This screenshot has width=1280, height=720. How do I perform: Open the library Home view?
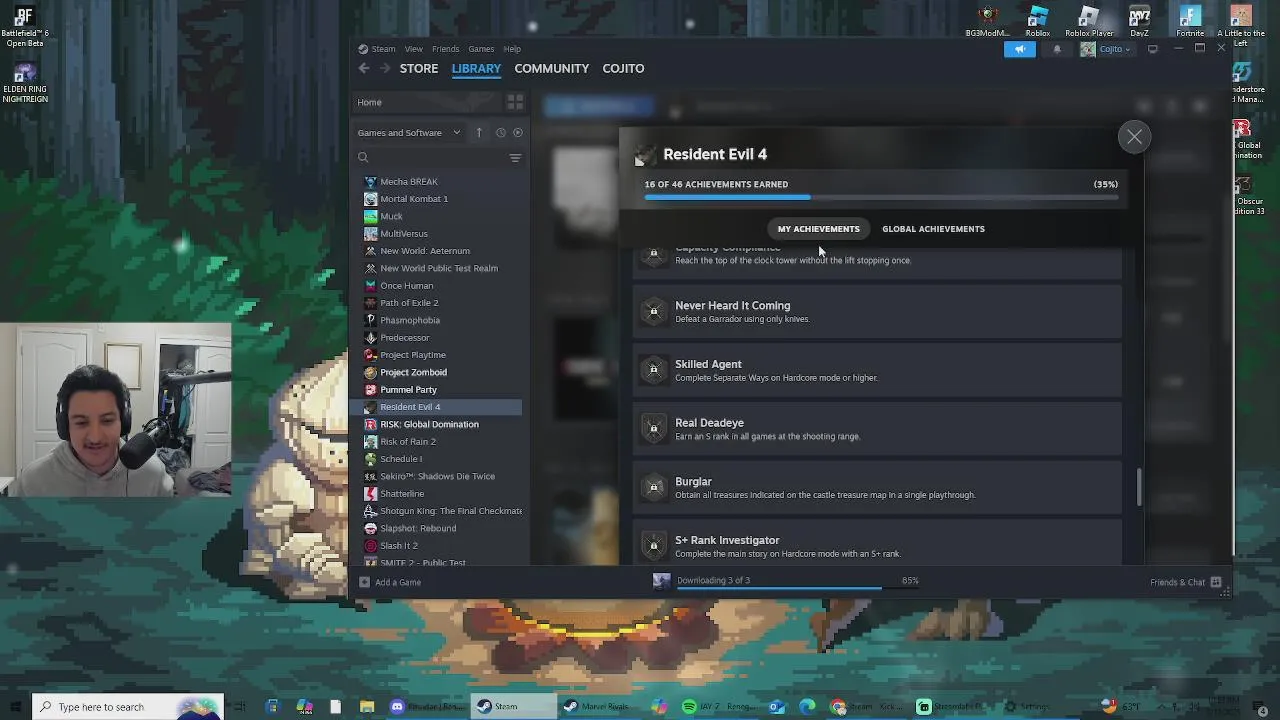(x=425, y=102)
